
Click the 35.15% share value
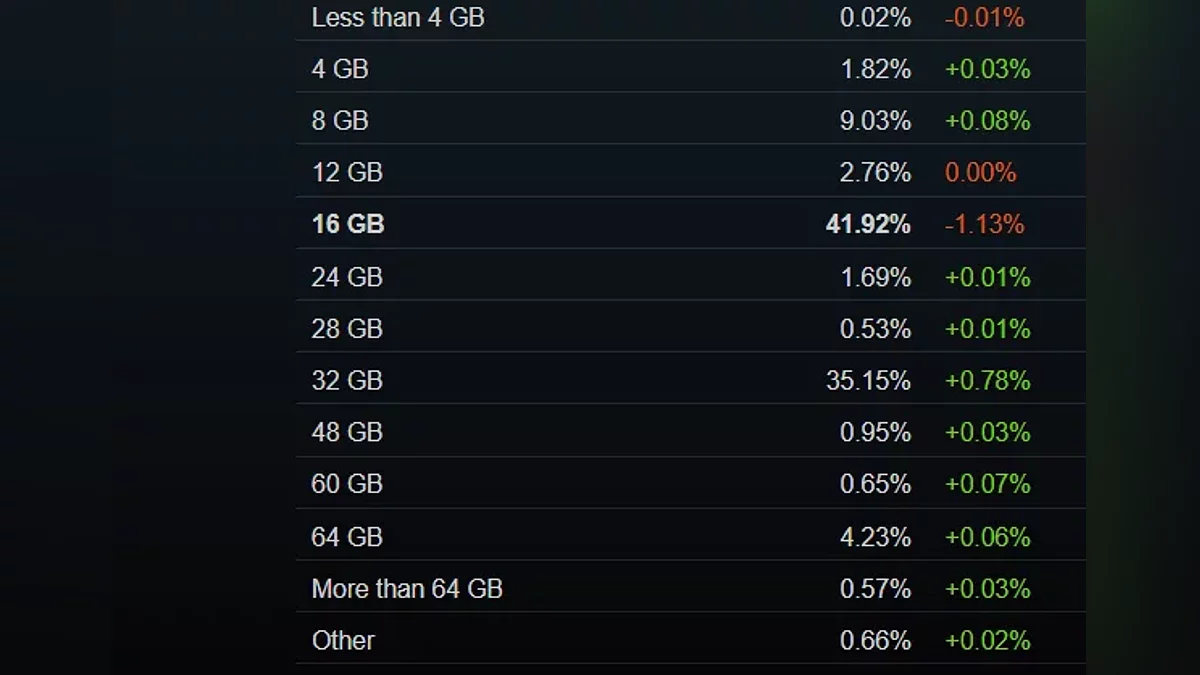coord(868,381)
